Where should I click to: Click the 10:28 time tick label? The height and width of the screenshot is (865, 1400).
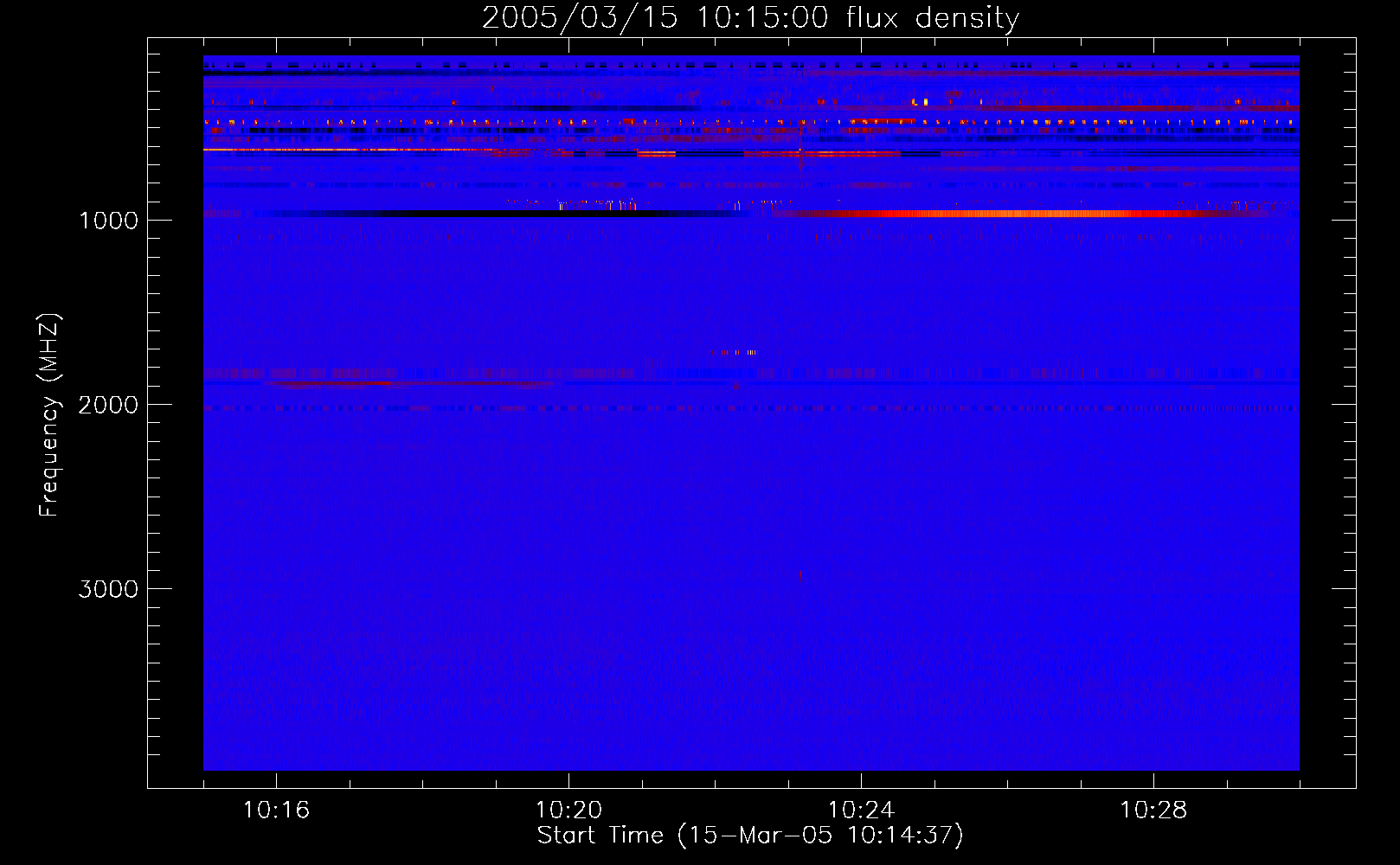pyautogui.click(x=1153, y=811)
